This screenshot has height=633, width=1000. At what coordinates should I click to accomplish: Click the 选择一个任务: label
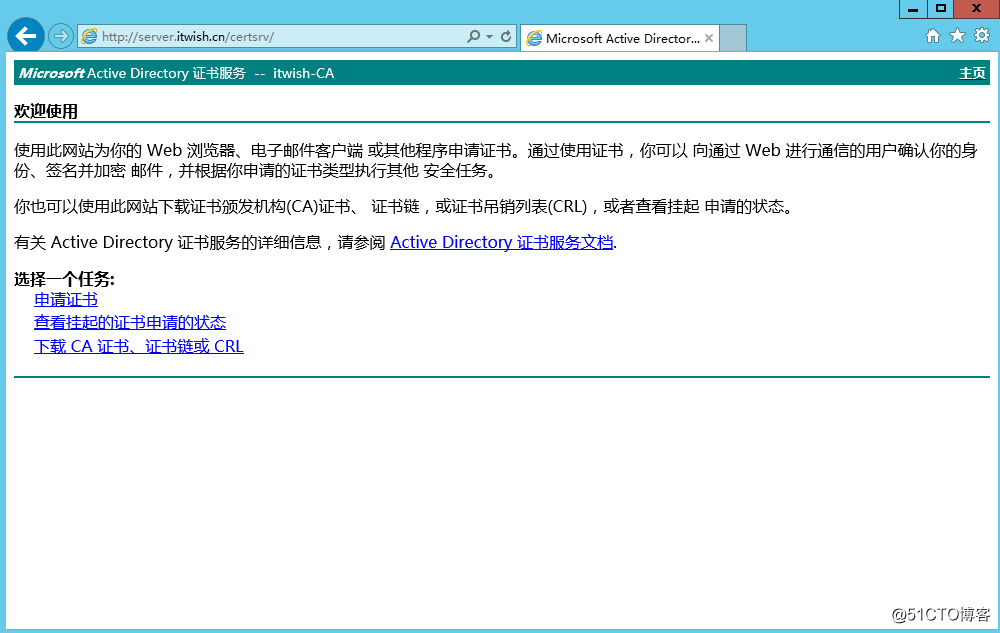point(64,279)
